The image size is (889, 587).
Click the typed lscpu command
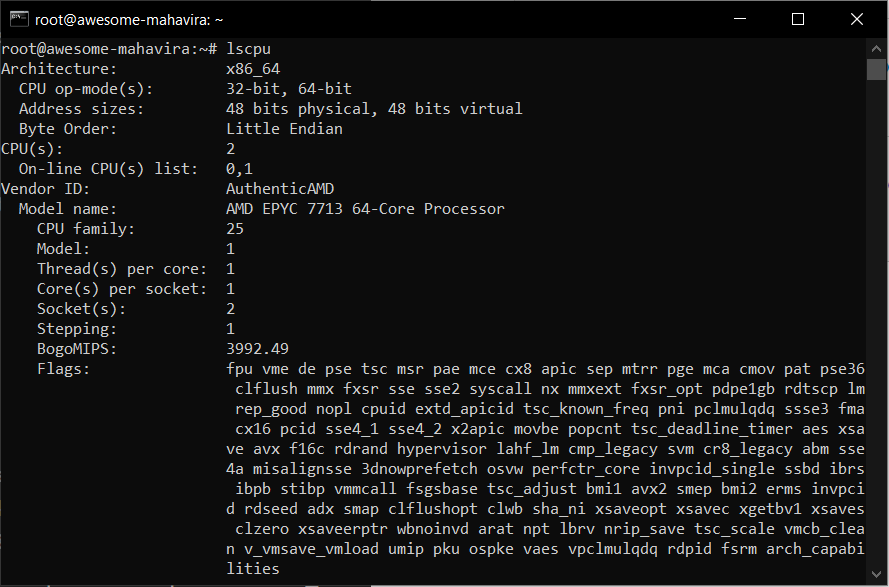pos(248,49)
